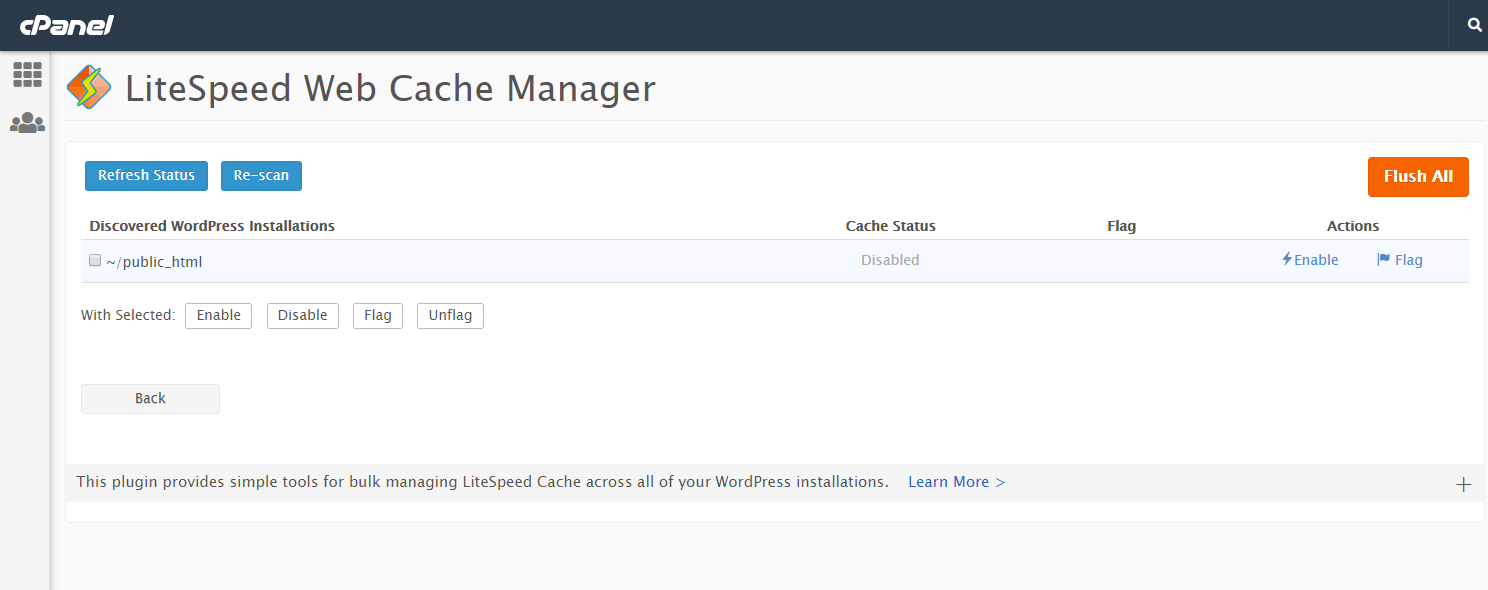This screenshot has height=590, width=1488.
Task: Click the Unflag button
Action: (x=450, y=315)
